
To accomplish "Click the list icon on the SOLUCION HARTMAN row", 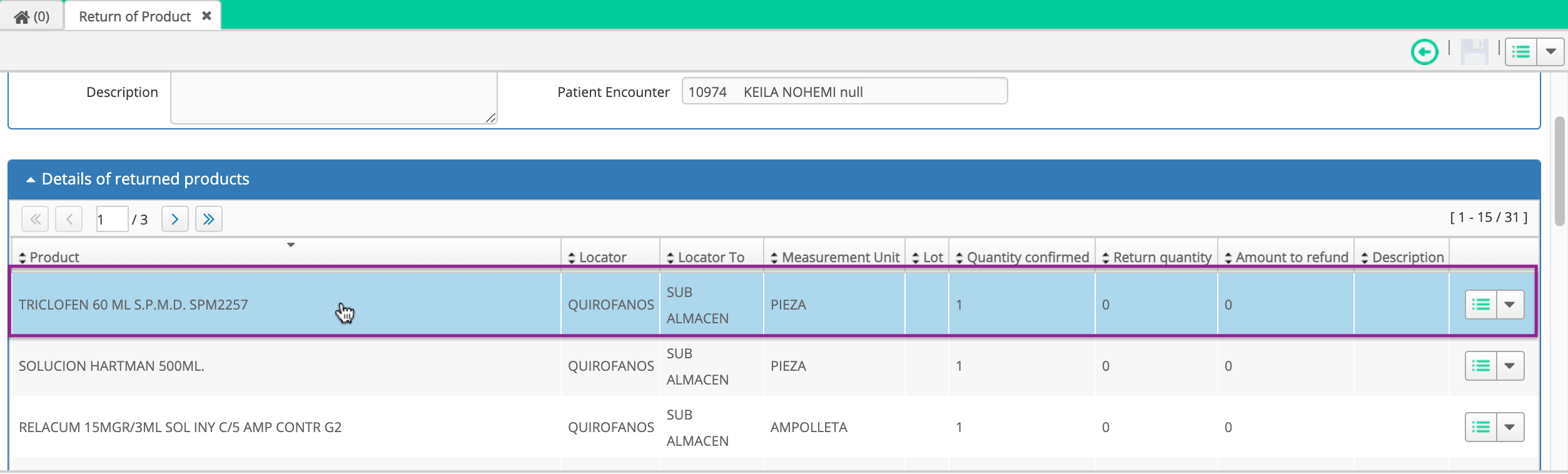I will pos(1480,366).
